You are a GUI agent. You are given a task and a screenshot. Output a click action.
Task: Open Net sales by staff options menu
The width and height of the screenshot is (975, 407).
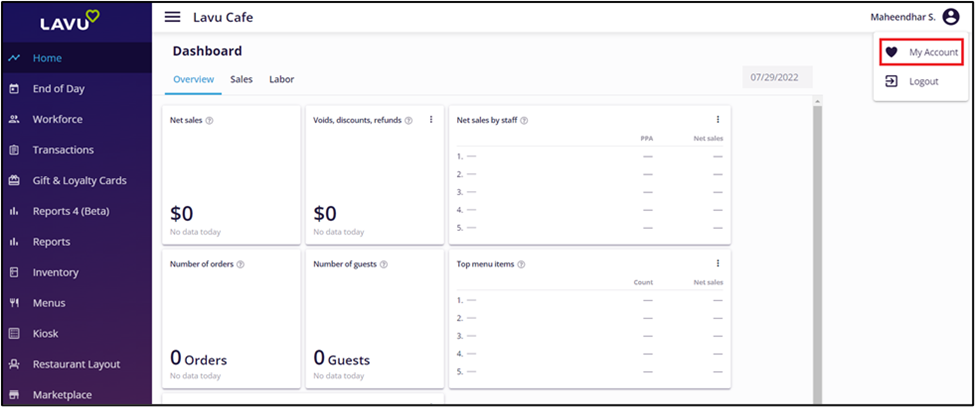click(717, 120)
